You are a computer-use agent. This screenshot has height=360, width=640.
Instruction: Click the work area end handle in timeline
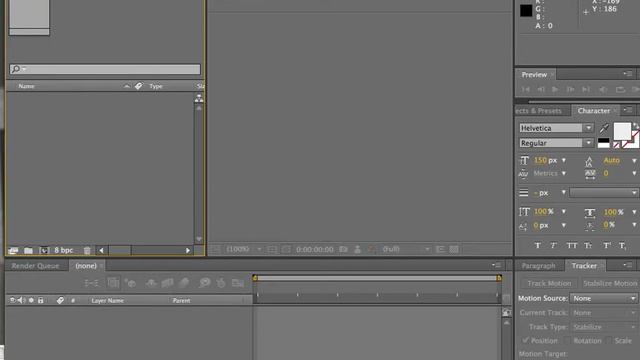coord(499,278)
